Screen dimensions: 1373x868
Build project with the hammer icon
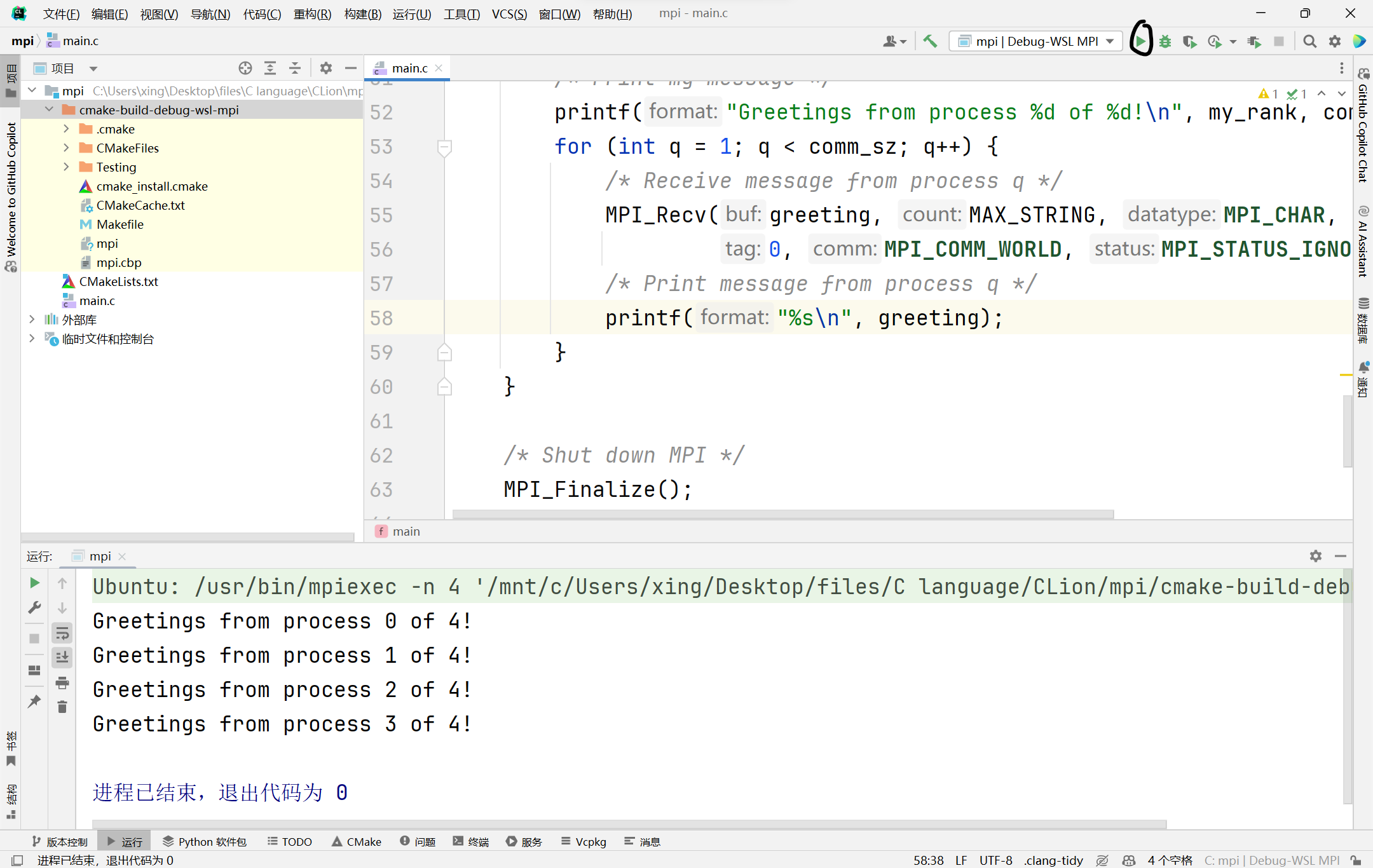[x=930, y=41]
